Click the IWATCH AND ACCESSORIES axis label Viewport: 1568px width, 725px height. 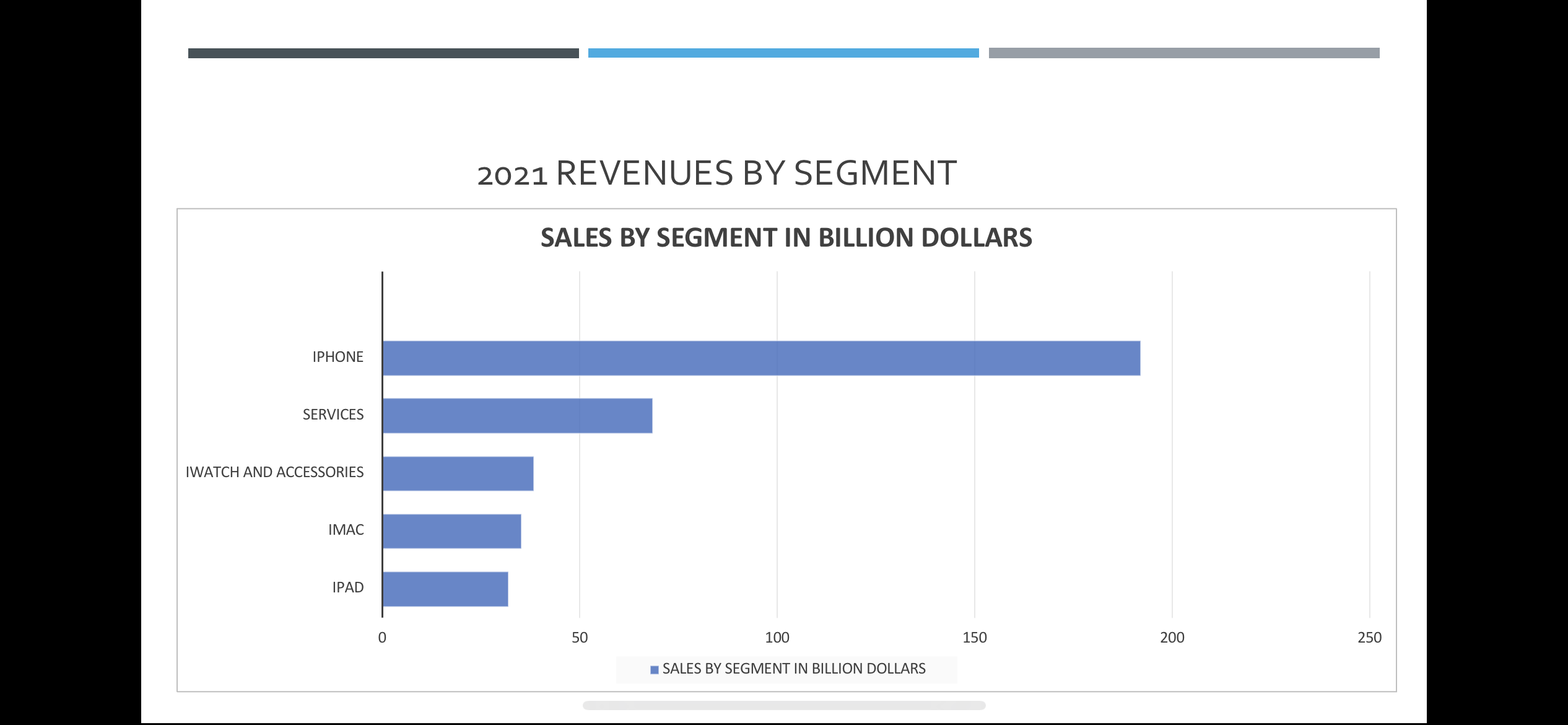click(274, 472)
